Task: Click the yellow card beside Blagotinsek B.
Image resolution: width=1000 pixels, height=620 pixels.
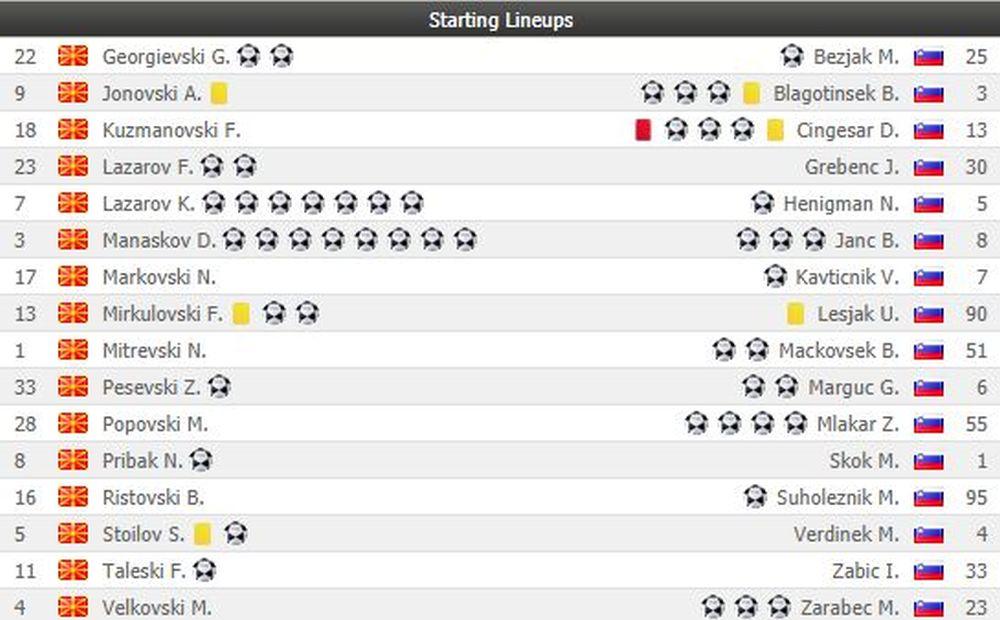Action: pyautogui.click(x=751, y=93)
